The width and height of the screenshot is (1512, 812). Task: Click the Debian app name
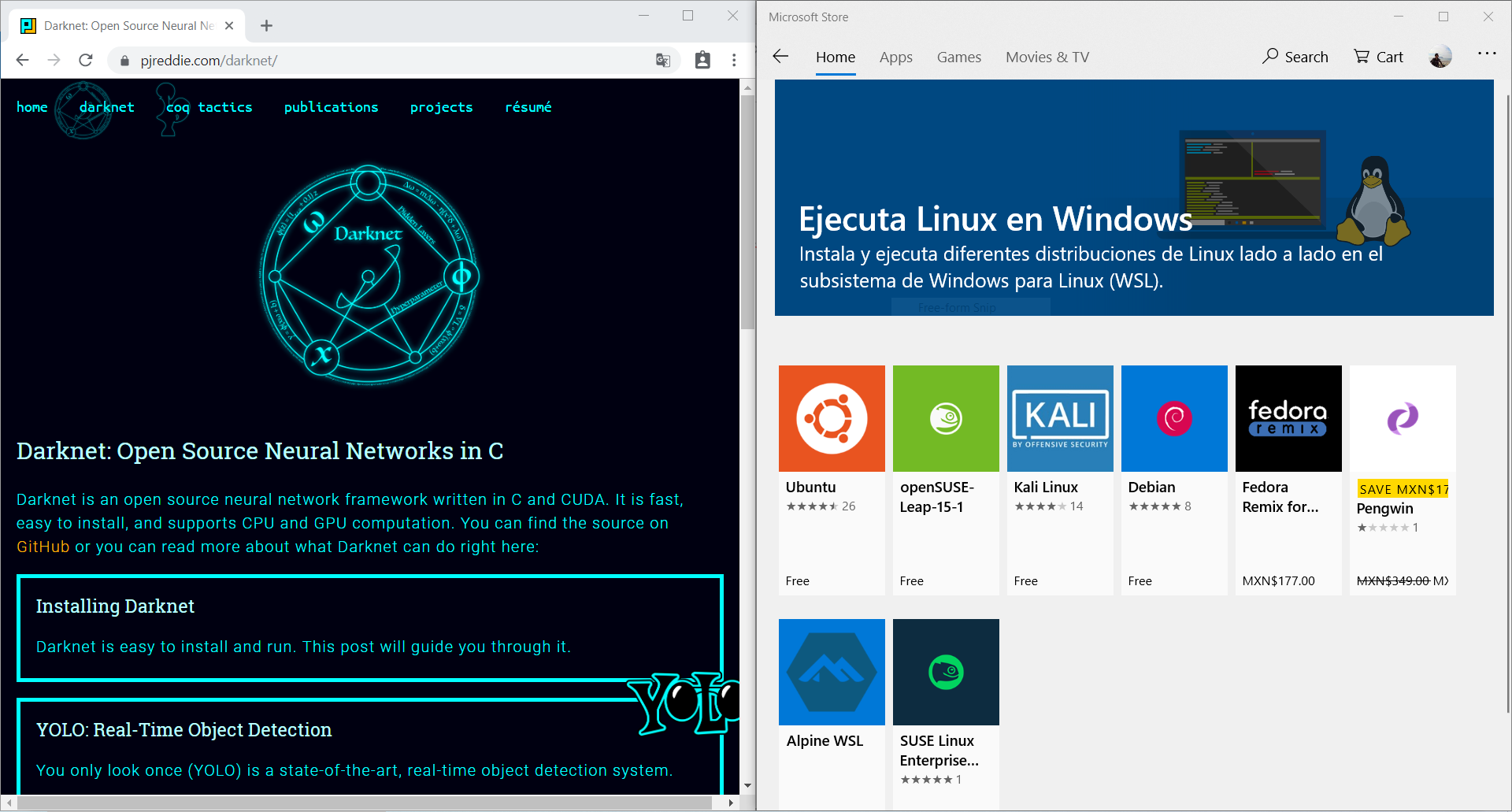tap(1151, 488)
